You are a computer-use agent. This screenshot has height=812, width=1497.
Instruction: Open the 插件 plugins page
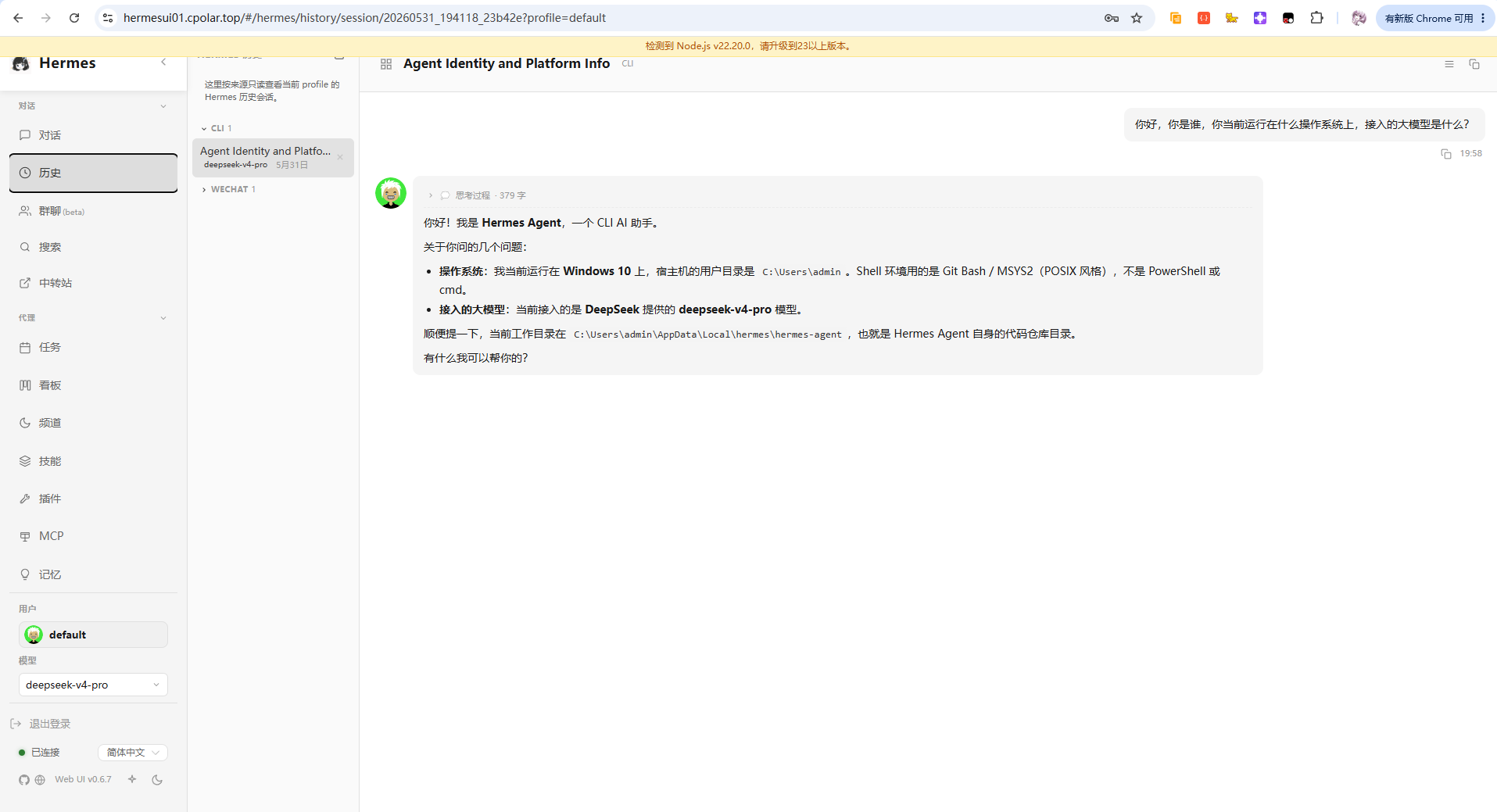tap(93, 499)
